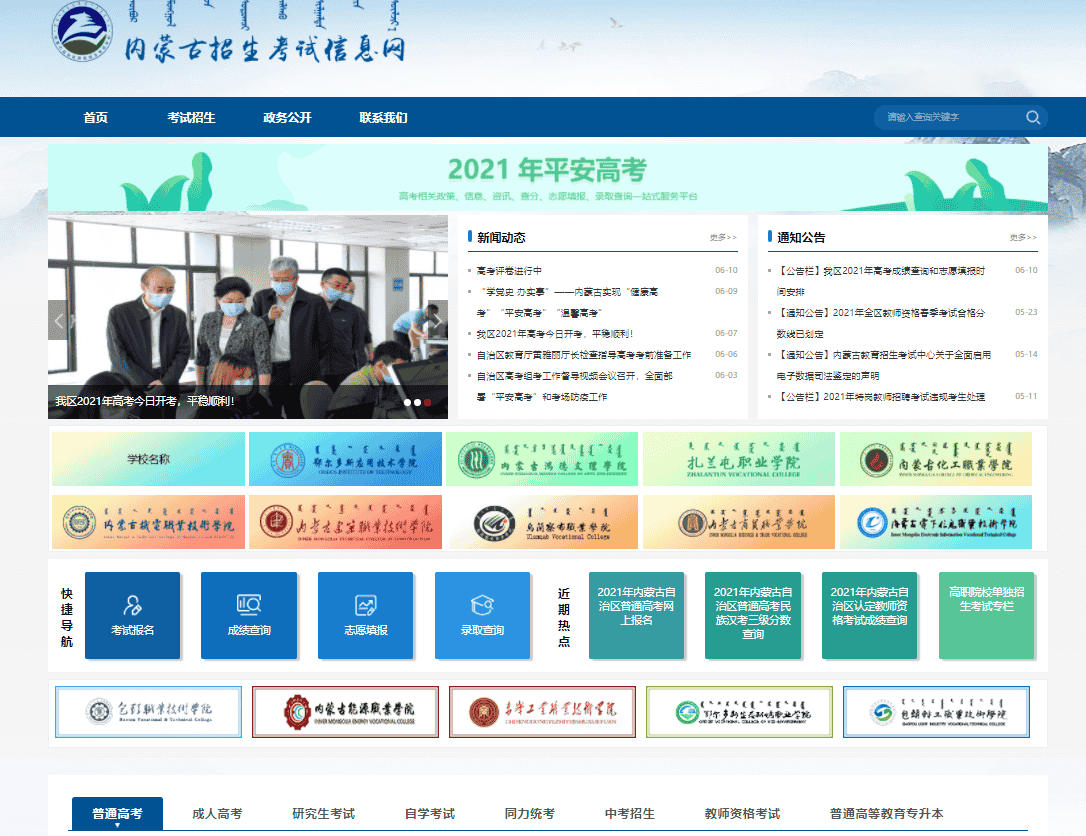
Task: Switch to the 成人高考 tab
Action: (217, 813)
